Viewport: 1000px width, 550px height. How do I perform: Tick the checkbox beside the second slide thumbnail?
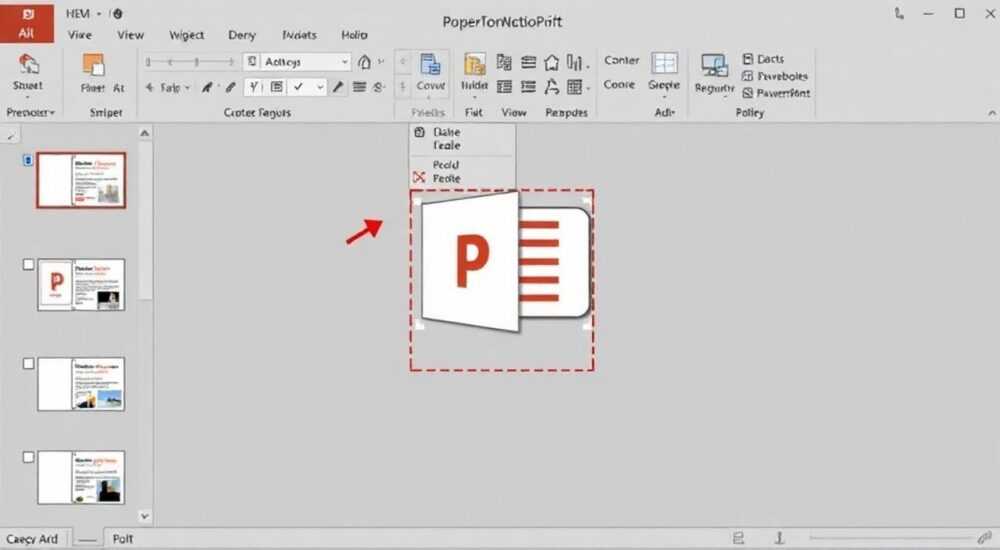[x=28, y=264]
